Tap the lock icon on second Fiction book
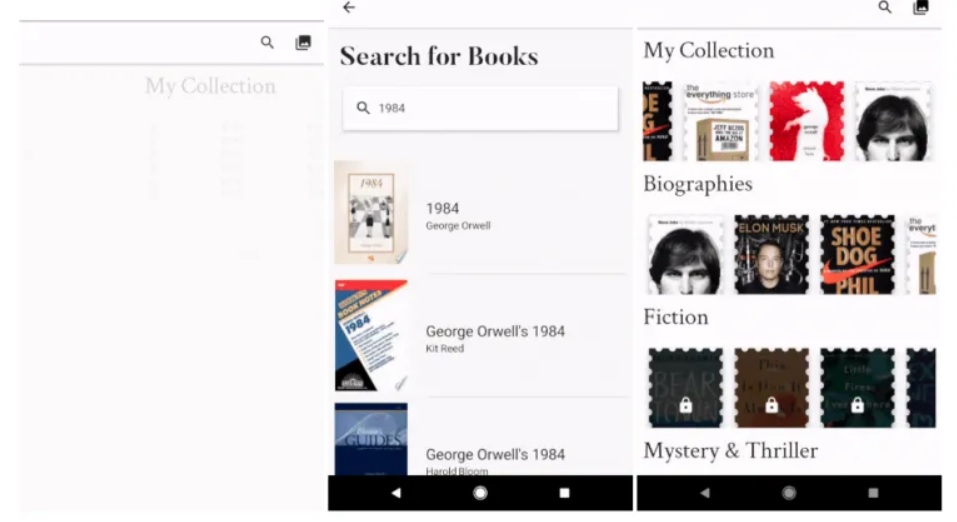The height and width of the screenshot is (522, 957). pos(771,405)
